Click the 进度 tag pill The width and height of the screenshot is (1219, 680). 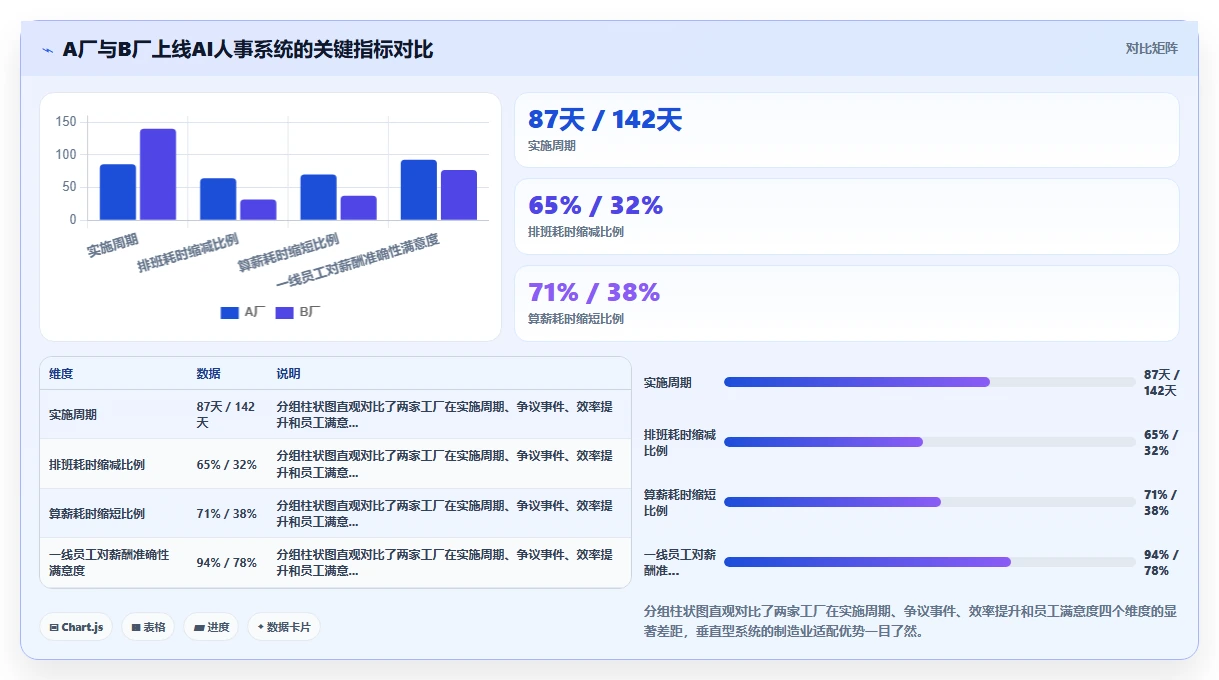coord(211,627)
